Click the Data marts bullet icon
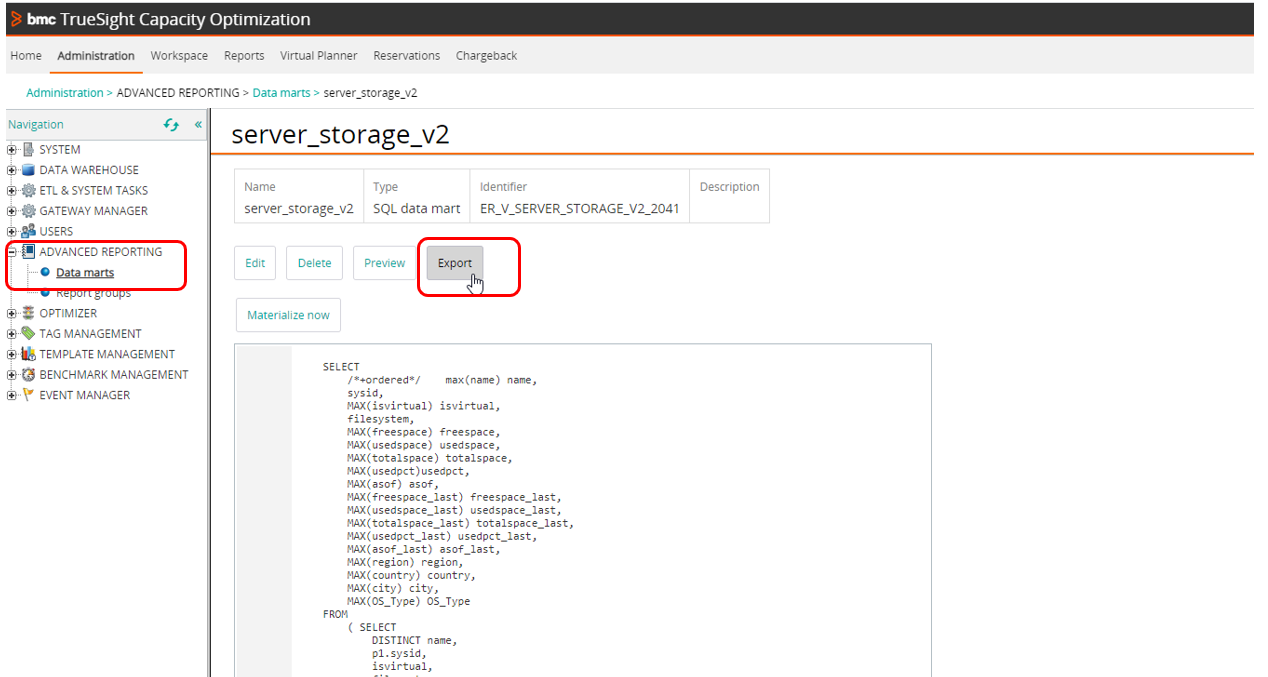Image resolution: width=1268 pixels, height=677 pixels. pos(46,272)
